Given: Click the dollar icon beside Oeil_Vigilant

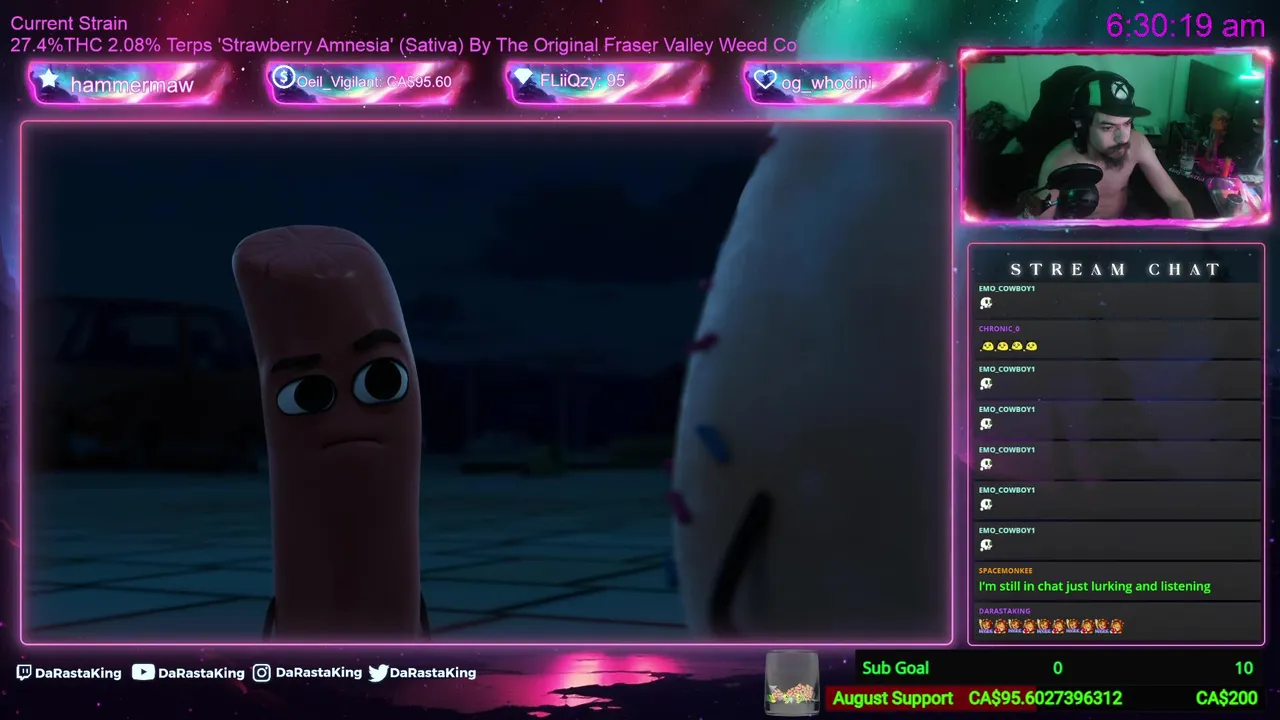Looking at the screenshot, I should (x=283, y=77).
